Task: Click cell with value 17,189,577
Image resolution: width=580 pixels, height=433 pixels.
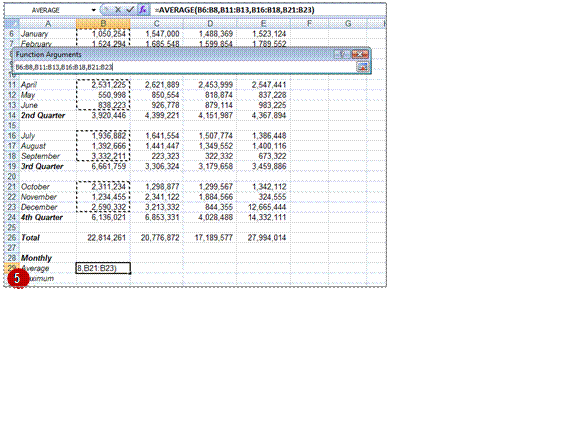Action: [210, 237]
